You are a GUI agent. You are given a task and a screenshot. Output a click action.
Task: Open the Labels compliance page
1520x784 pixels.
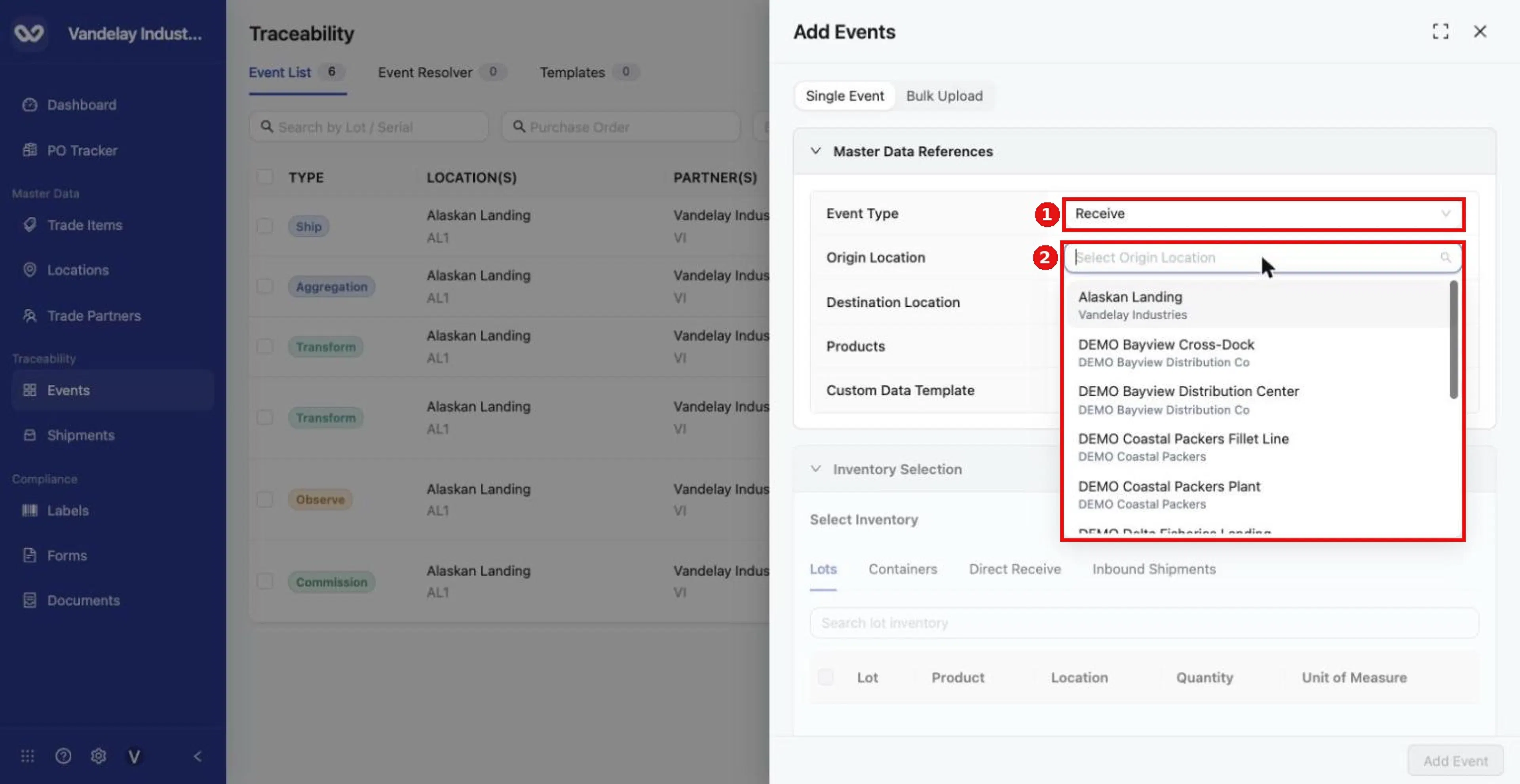55,510
